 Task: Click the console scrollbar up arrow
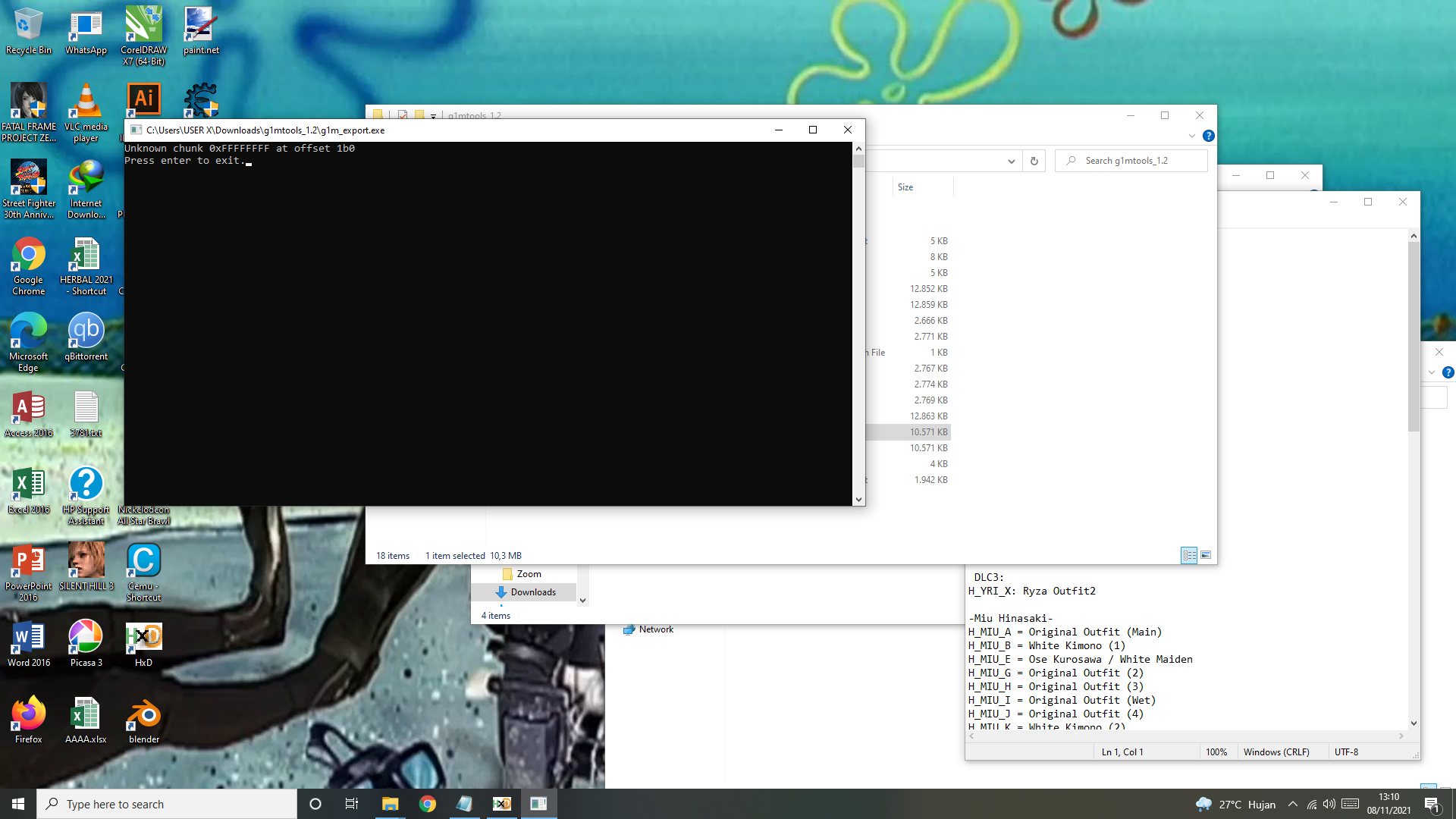858,149
